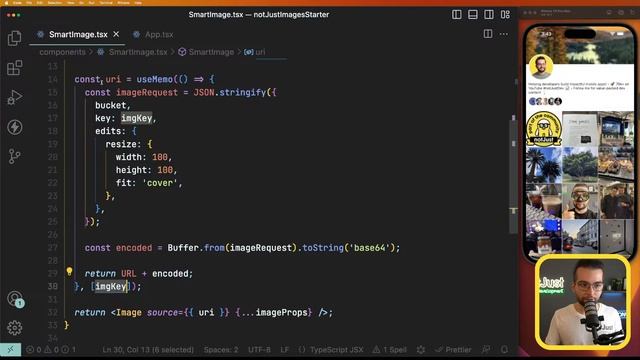Click the '<Image' tag on line 32
The image size is (640, 360).
click(x=126, y=313)
